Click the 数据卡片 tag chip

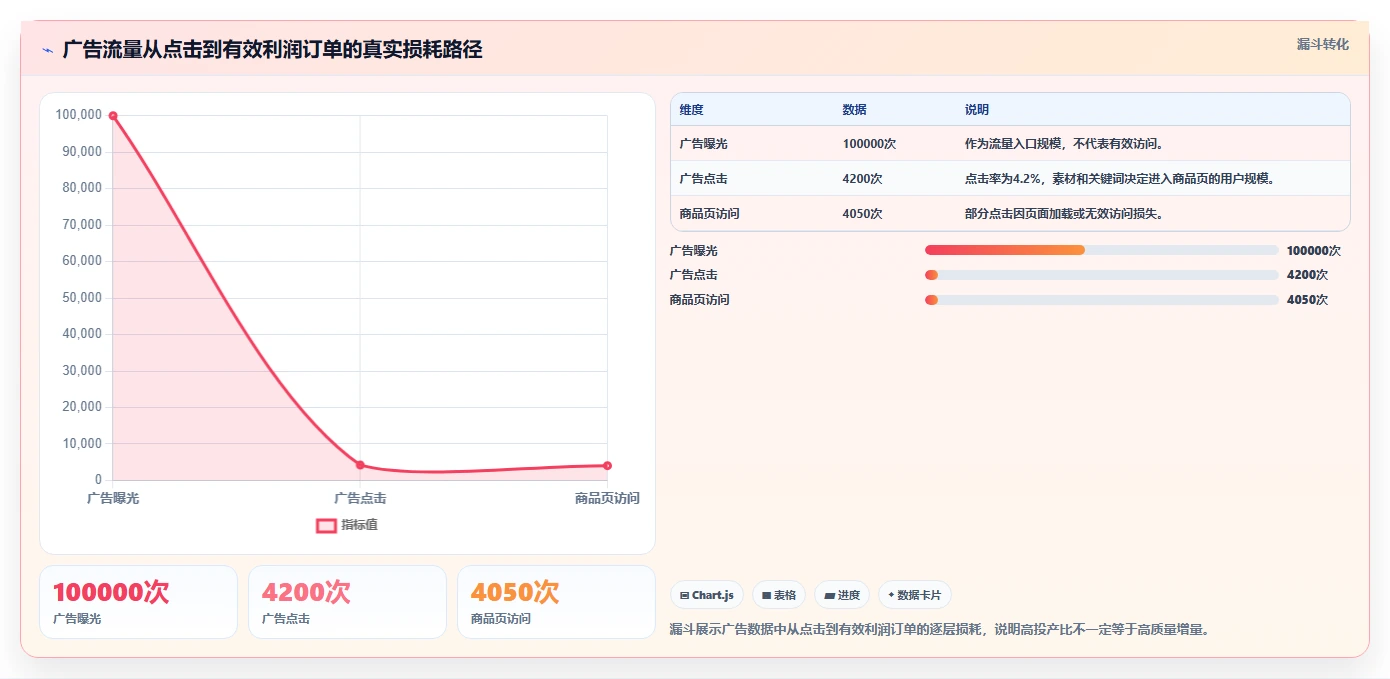click(x=914, y=595)
